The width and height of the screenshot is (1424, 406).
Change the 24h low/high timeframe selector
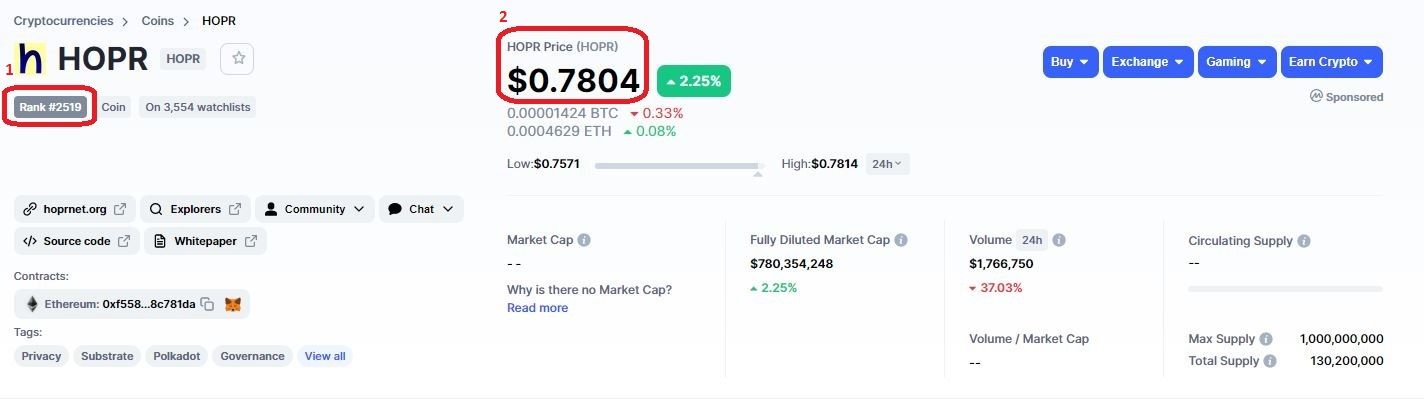[x=887, y=164]
